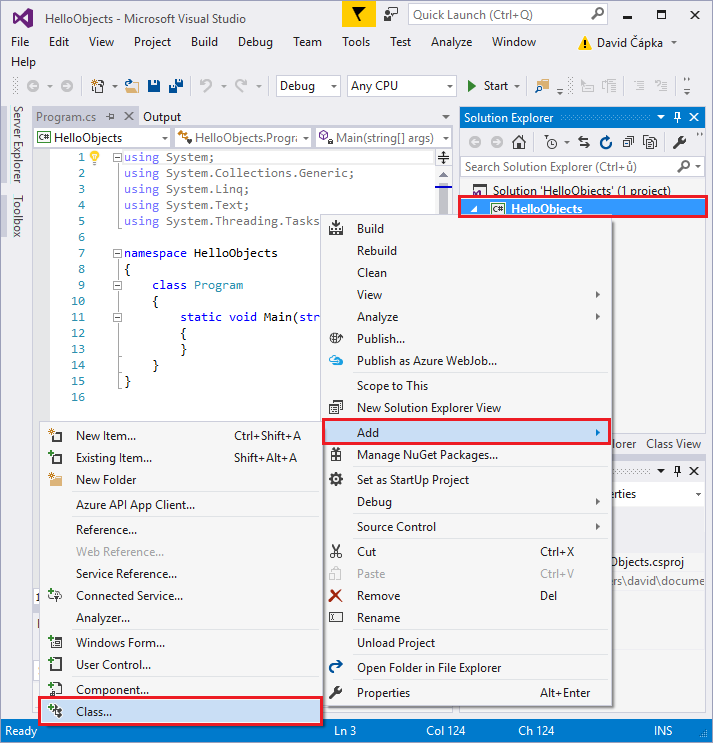Click the Pending Changes Filter clock icon
713x743 pixels.
click(x=551, y=142)
